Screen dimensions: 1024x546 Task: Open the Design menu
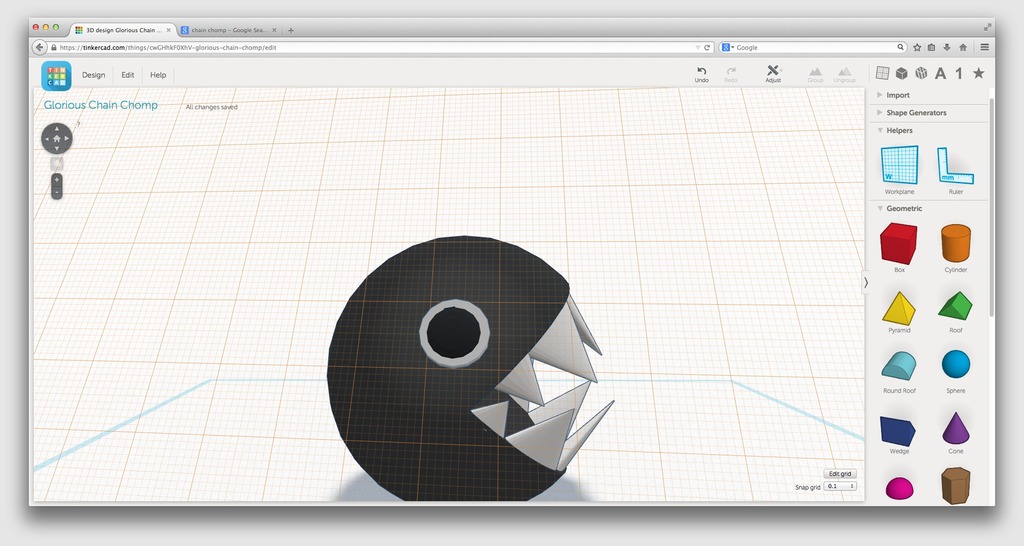93,75
